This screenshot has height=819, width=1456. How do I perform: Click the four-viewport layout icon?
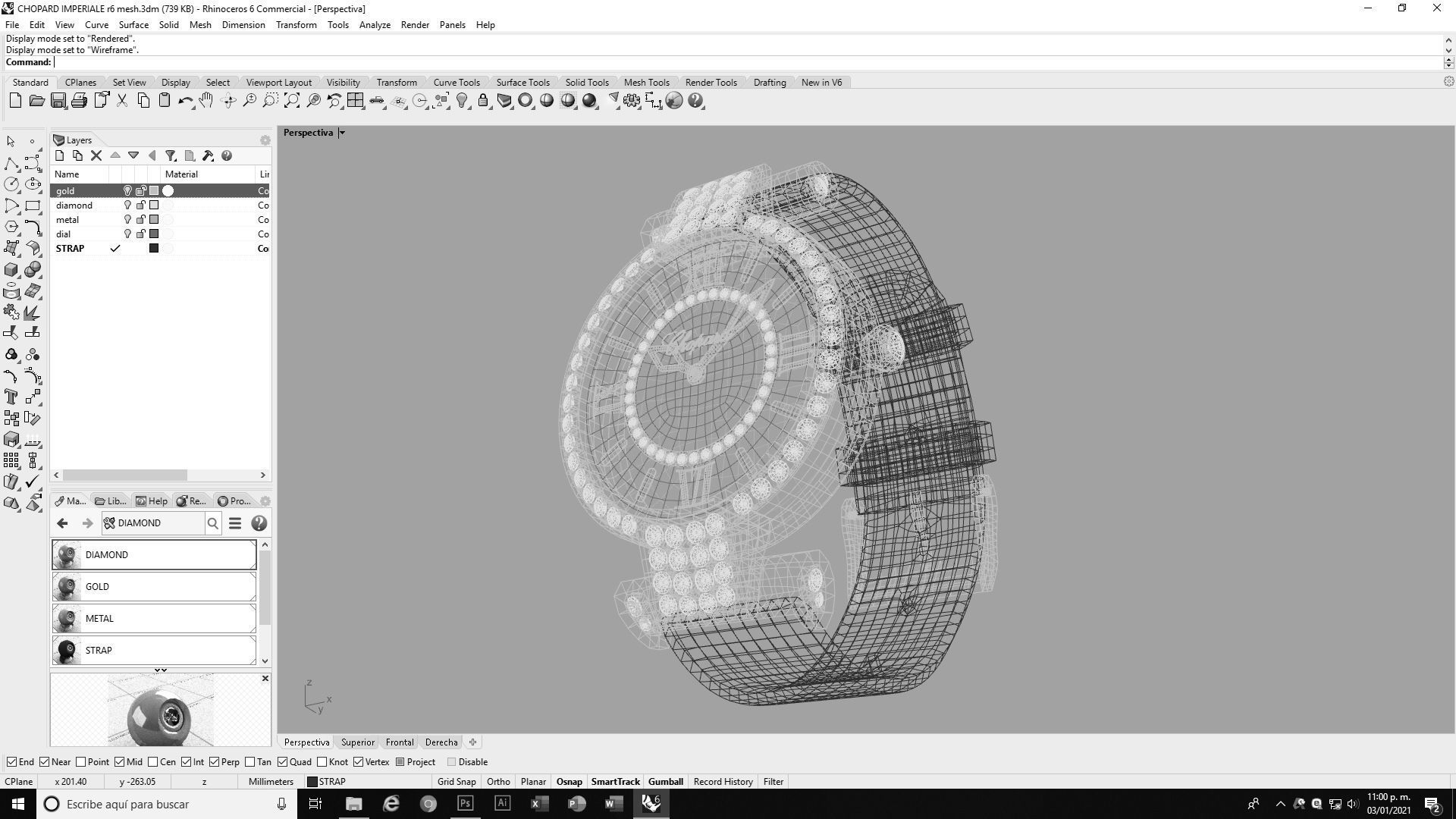tap(355, 101)
